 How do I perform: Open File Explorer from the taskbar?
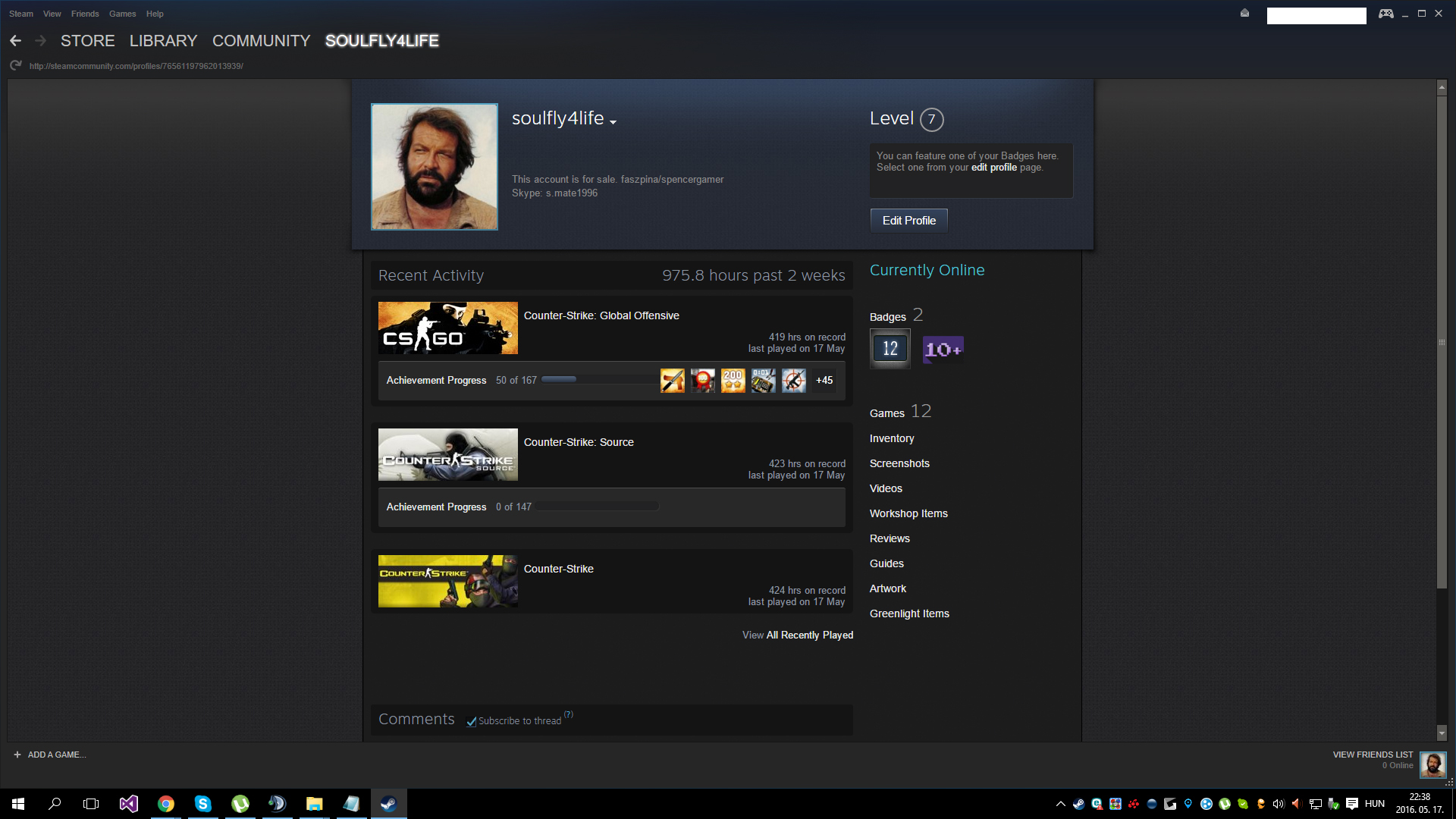click(315, 804)
